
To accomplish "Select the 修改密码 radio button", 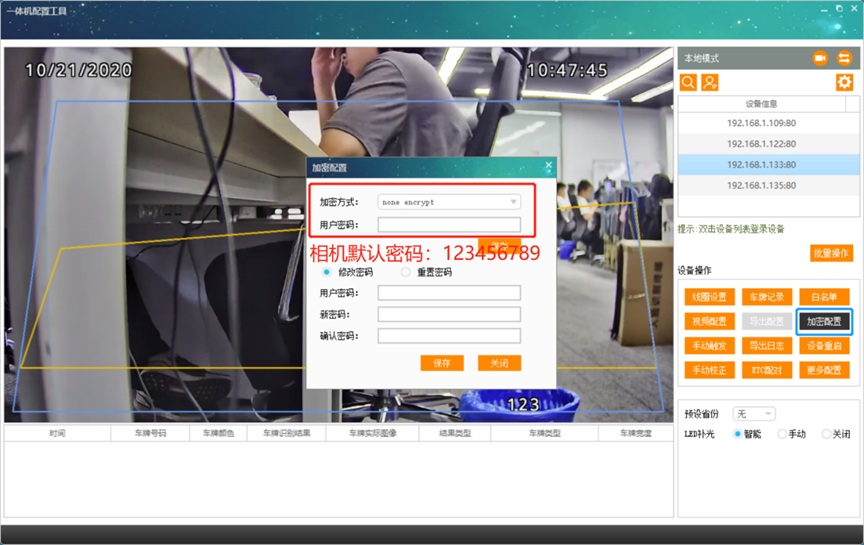I will (x=326, y=272).
